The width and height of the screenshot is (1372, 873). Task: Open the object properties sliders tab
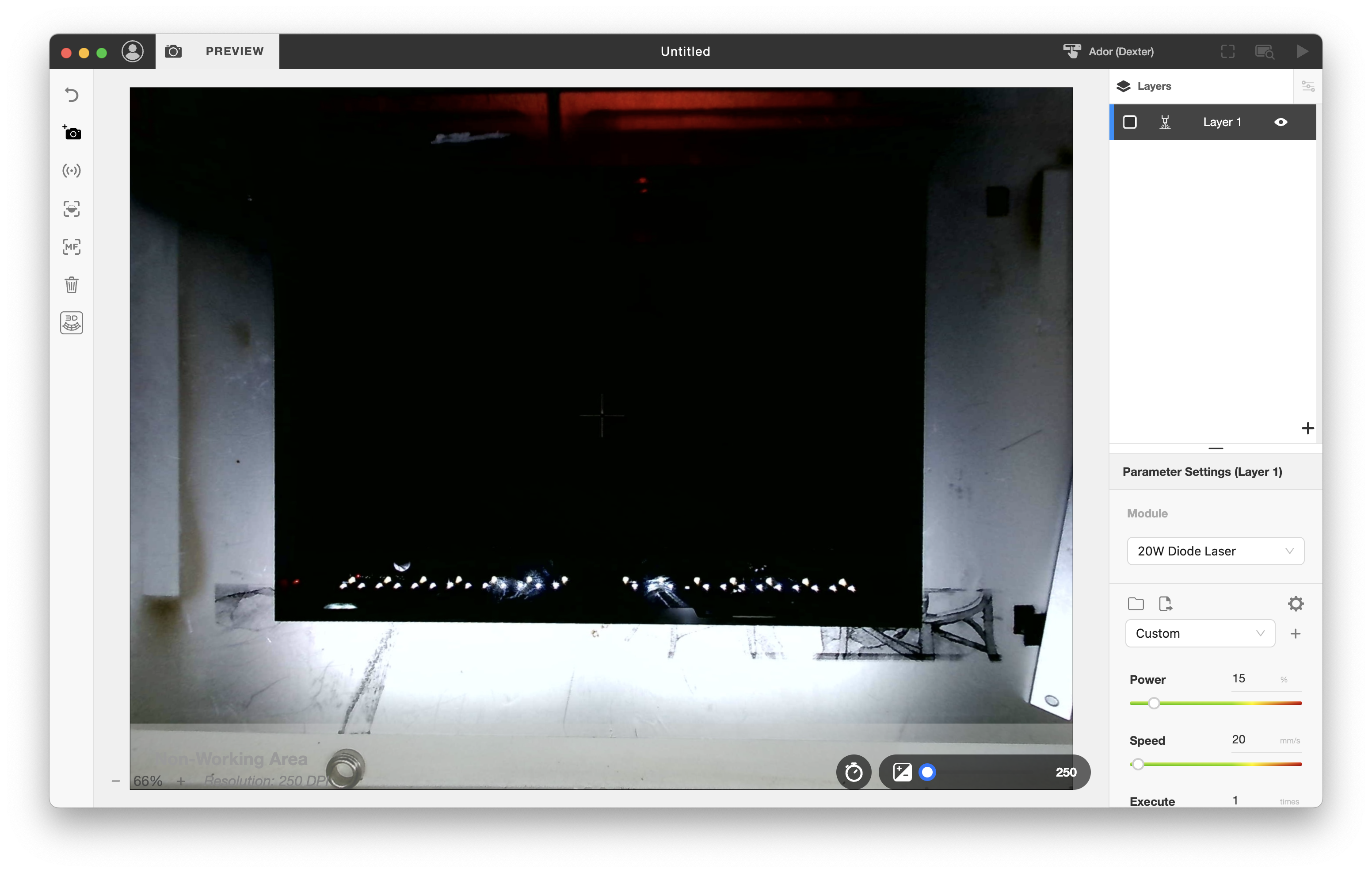tap(1308, 86)
